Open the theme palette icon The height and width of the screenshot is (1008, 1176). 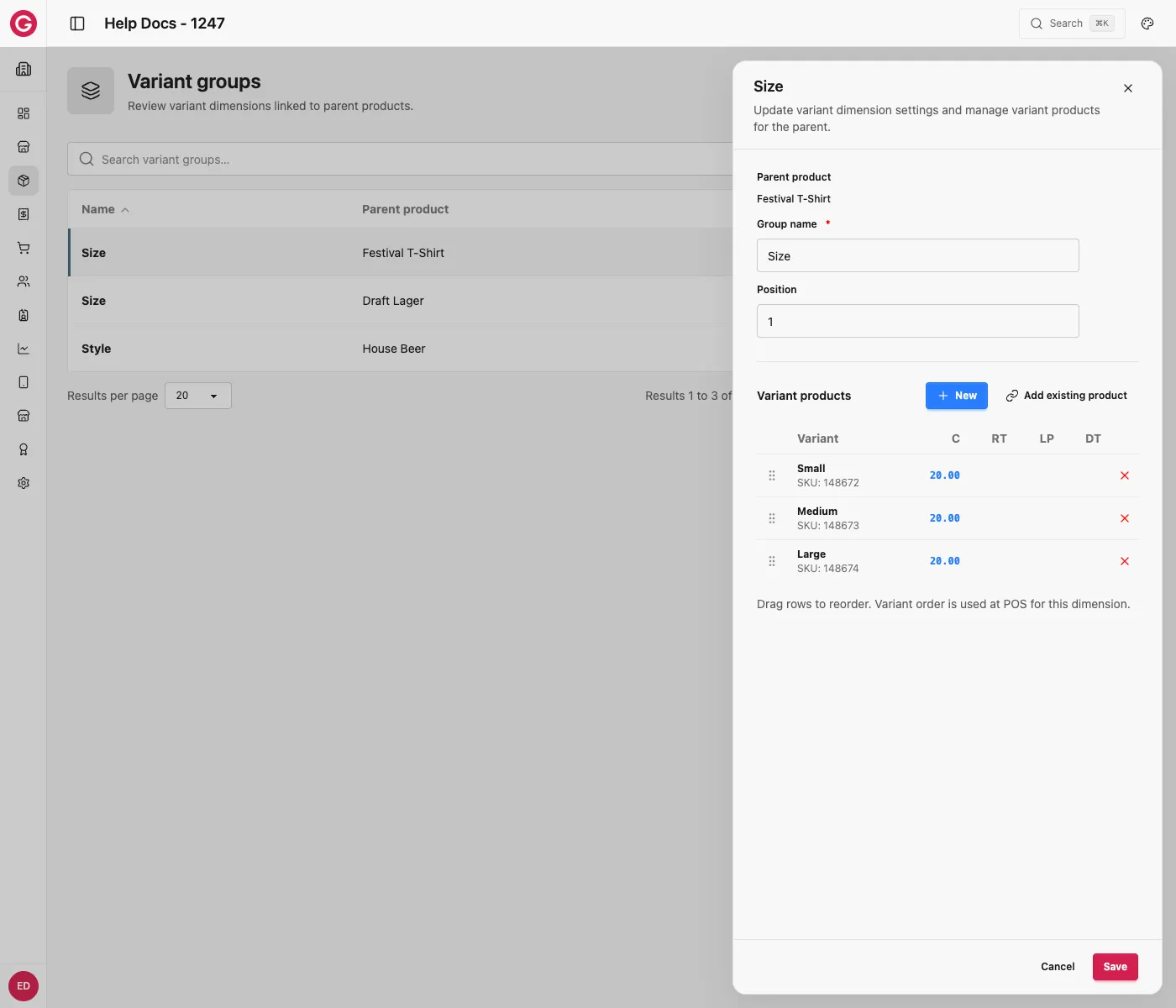click(1147, 24)
